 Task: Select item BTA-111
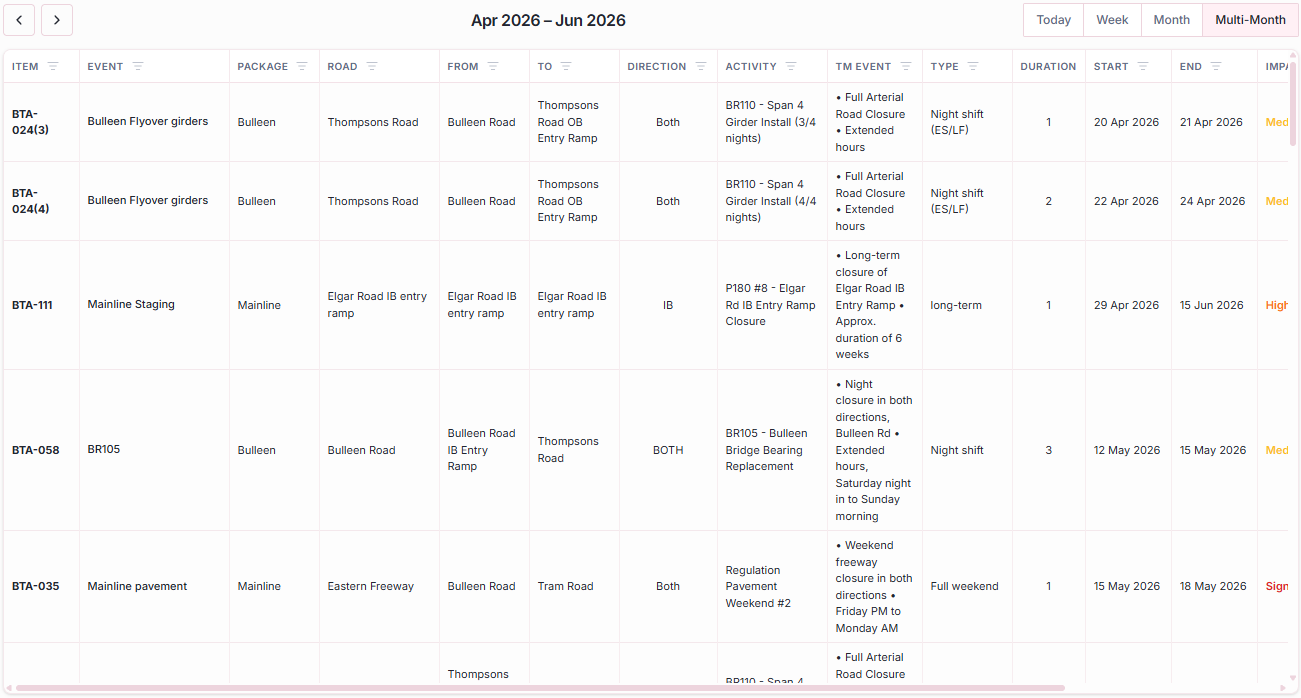(32, 305)
